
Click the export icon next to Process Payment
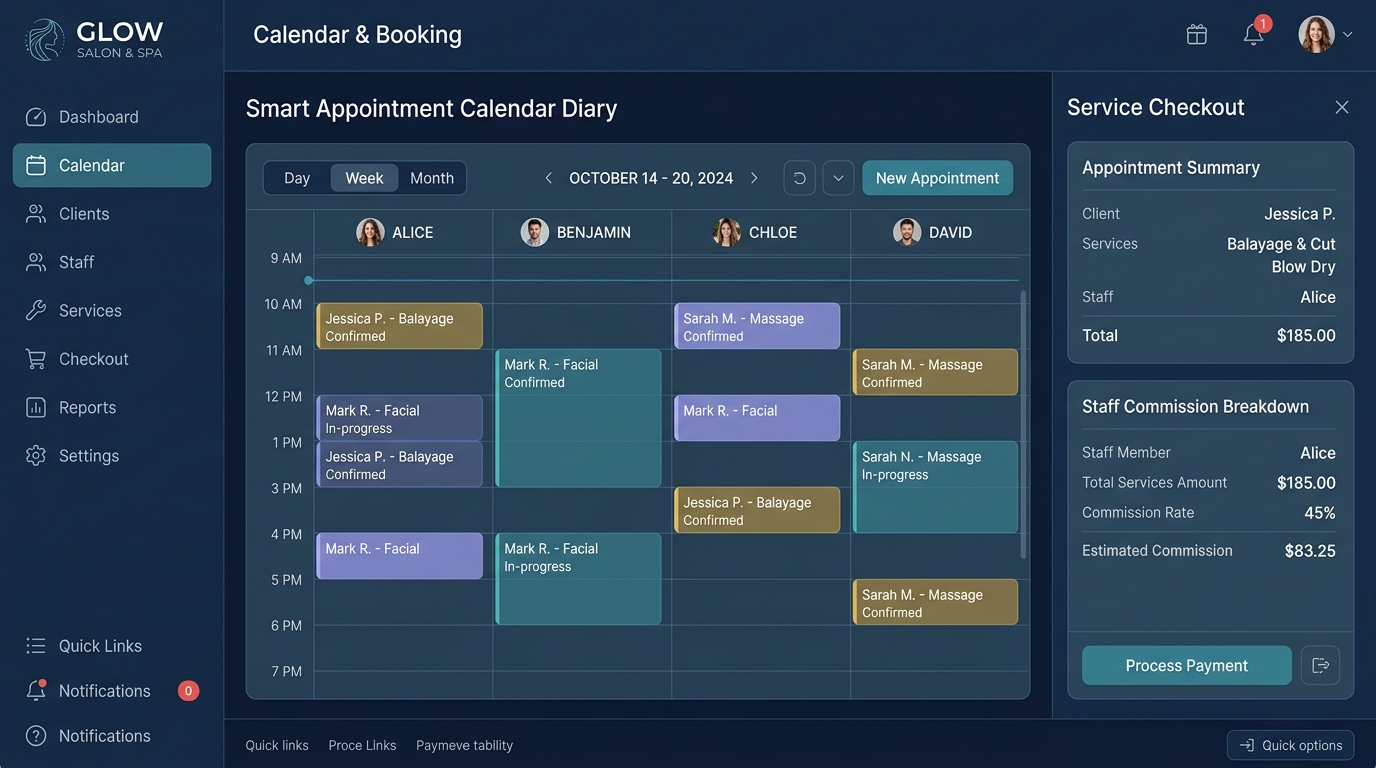coord(1320,665)
